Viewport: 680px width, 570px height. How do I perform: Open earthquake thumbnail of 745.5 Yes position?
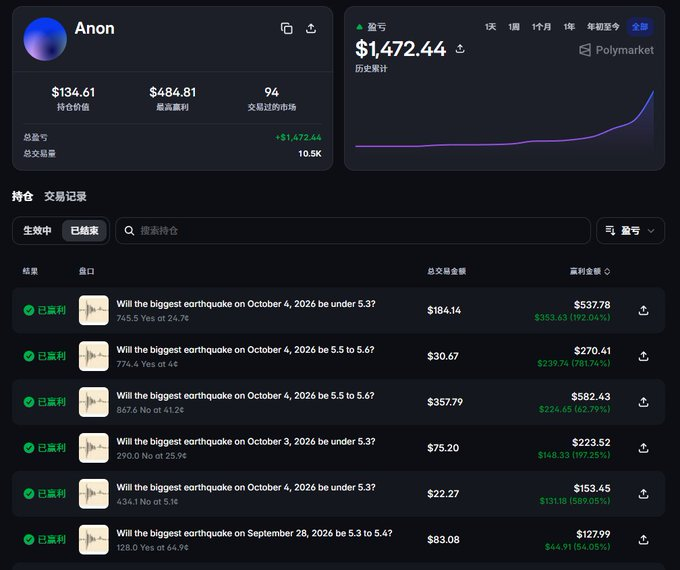pos(94,310)
